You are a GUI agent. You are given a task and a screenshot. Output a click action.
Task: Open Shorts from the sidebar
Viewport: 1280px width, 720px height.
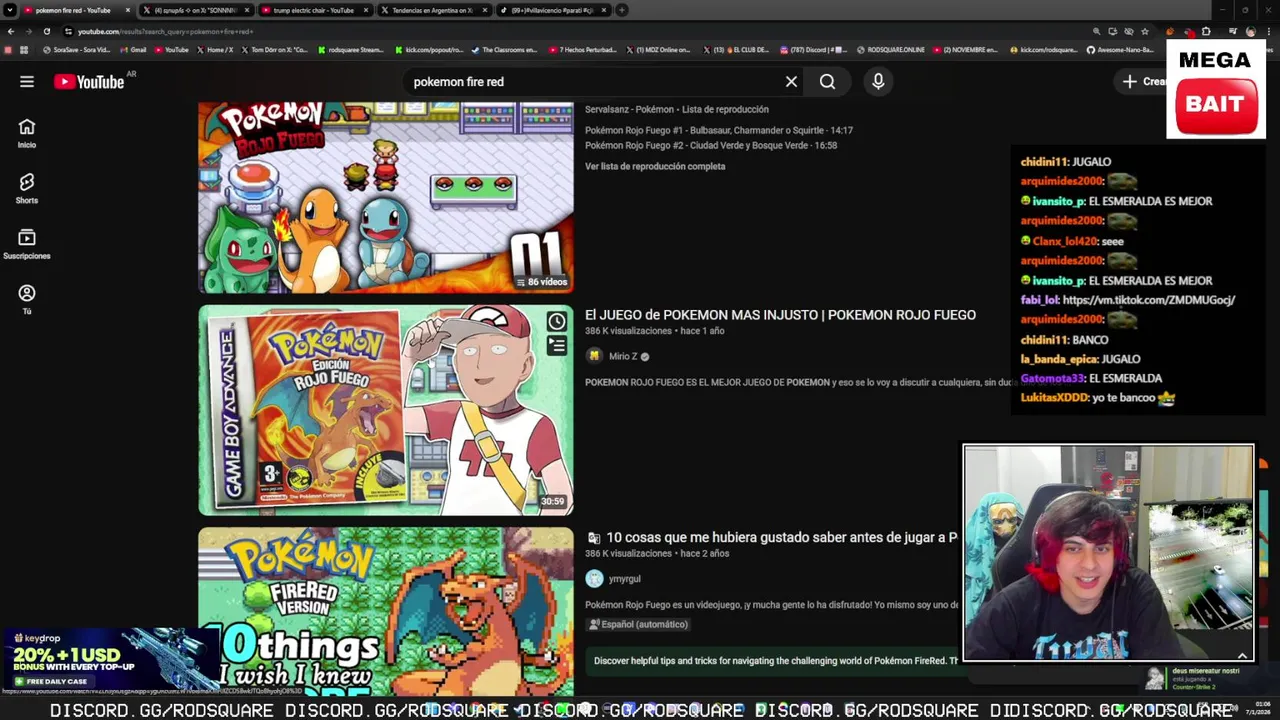(27, 188)
